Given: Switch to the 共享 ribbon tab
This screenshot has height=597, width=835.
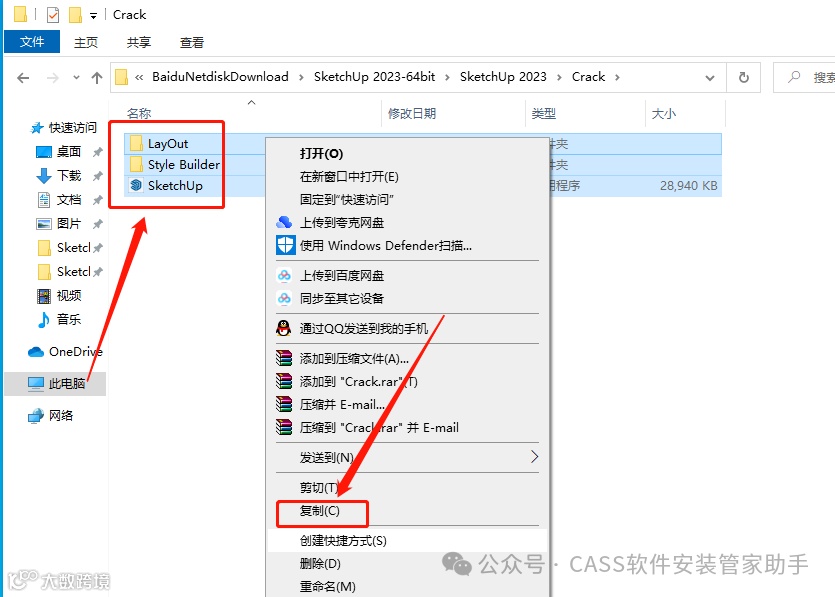Looking at the screenshot, I should point(138,42).
